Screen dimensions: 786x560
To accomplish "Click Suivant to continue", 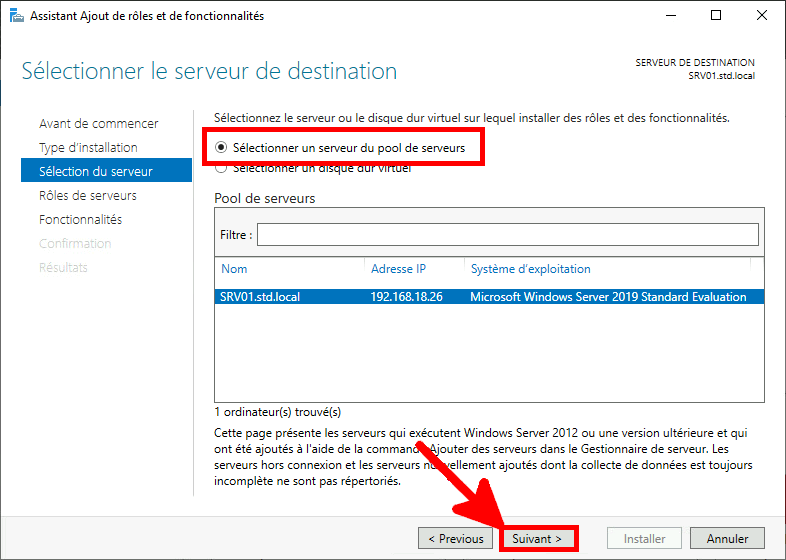I will point(537,538).
